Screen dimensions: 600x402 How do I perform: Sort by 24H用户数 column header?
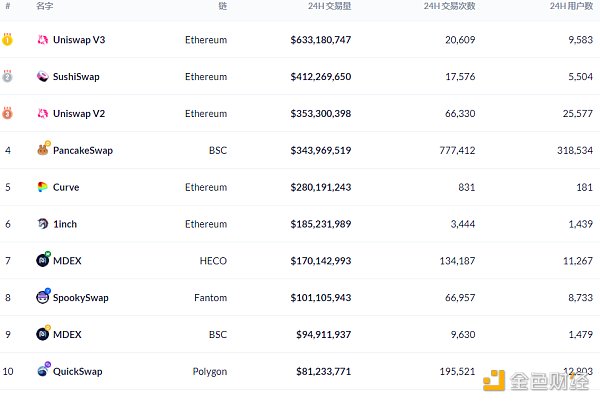coord(572,6)
